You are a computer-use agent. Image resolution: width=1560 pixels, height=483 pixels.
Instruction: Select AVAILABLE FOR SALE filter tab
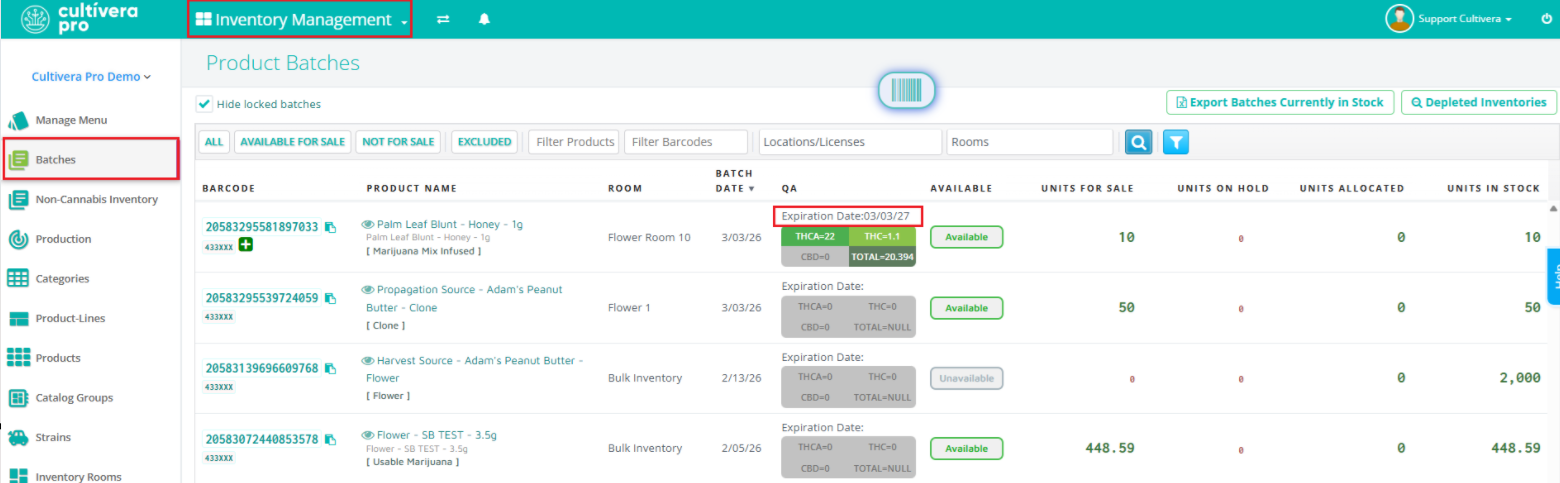pos(292,142)
